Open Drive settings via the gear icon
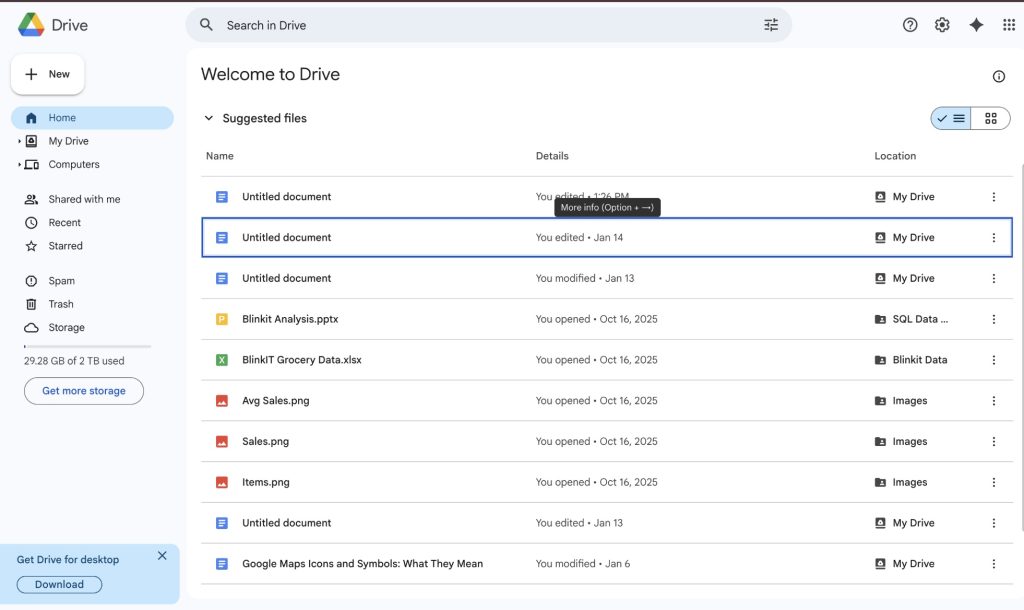 942,24
